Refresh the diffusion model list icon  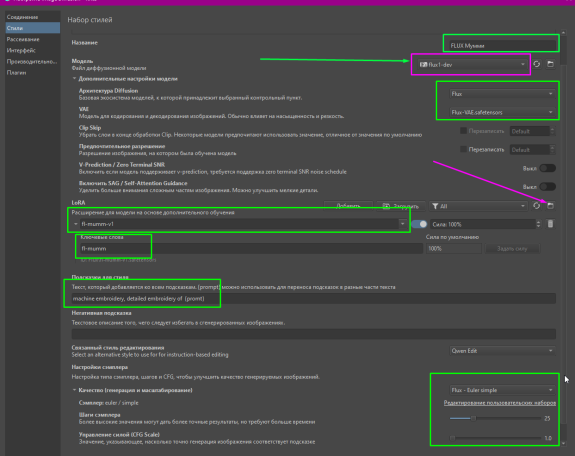tap(536, 64)
